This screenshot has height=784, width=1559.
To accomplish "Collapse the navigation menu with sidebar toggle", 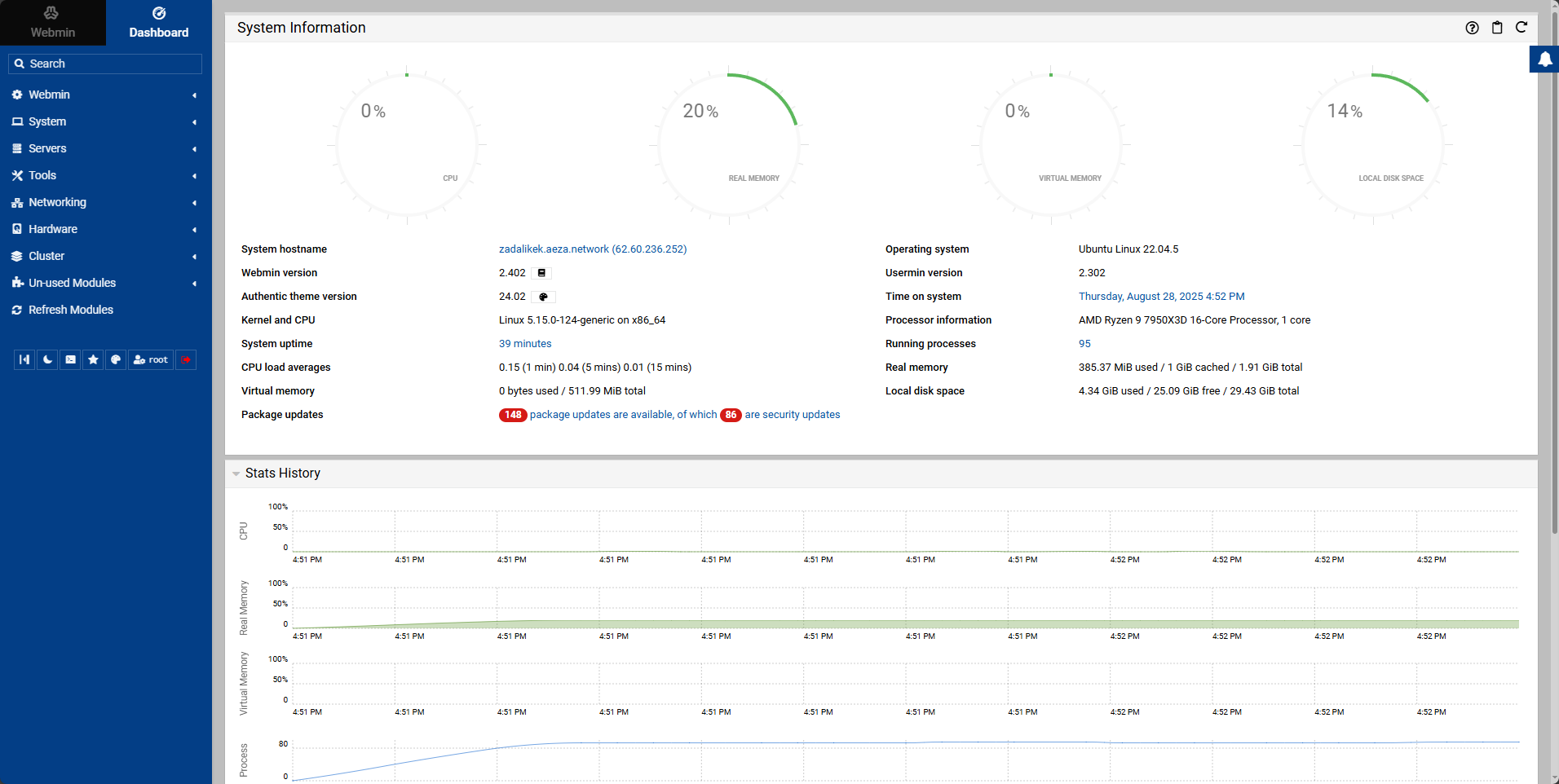I will (x=24, y=359).
